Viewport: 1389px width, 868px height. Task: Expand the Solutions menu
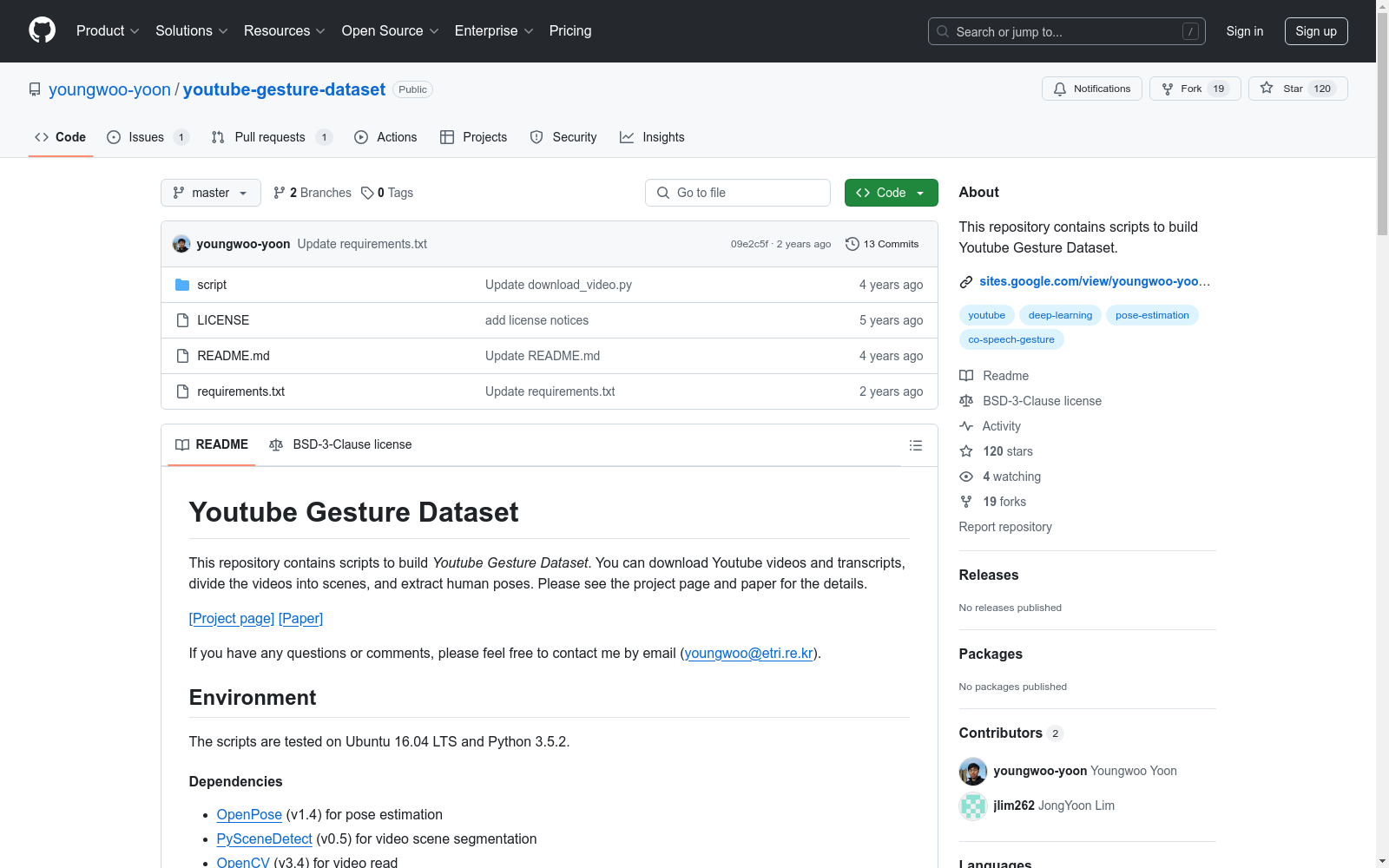(x=192, y=31)
